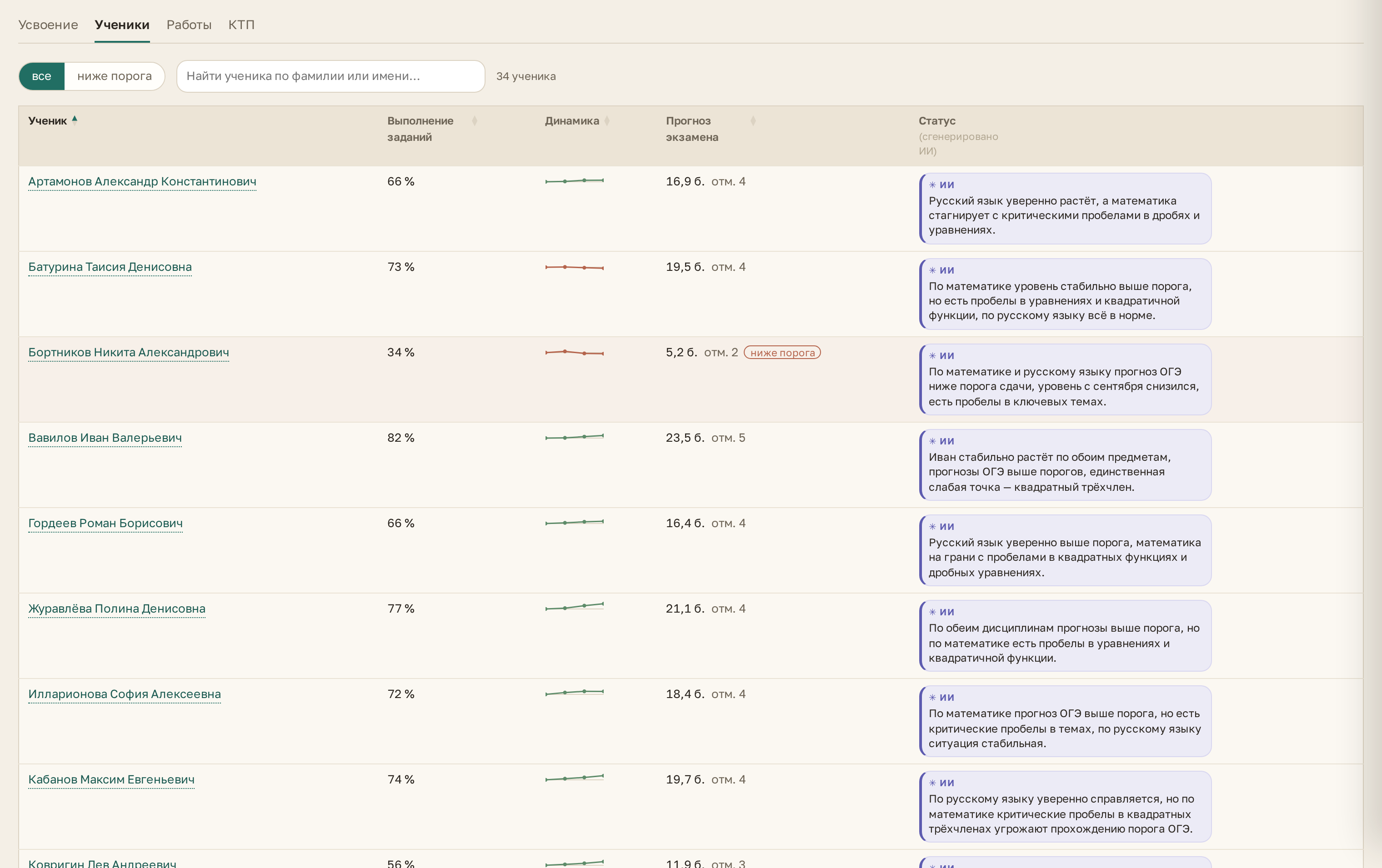Click grade 'отм. 5' in Вавилов row
This screenshot has height=868, width=1382.
point(728,438)
